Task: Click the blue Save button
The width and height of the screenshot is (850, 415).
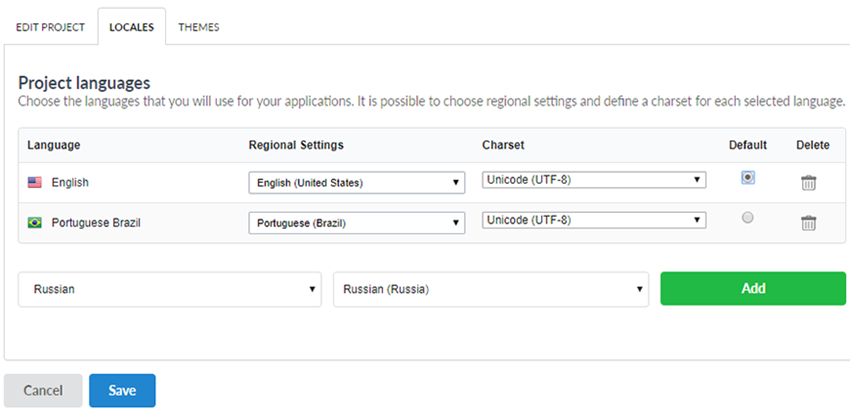Action: point(122,390)
